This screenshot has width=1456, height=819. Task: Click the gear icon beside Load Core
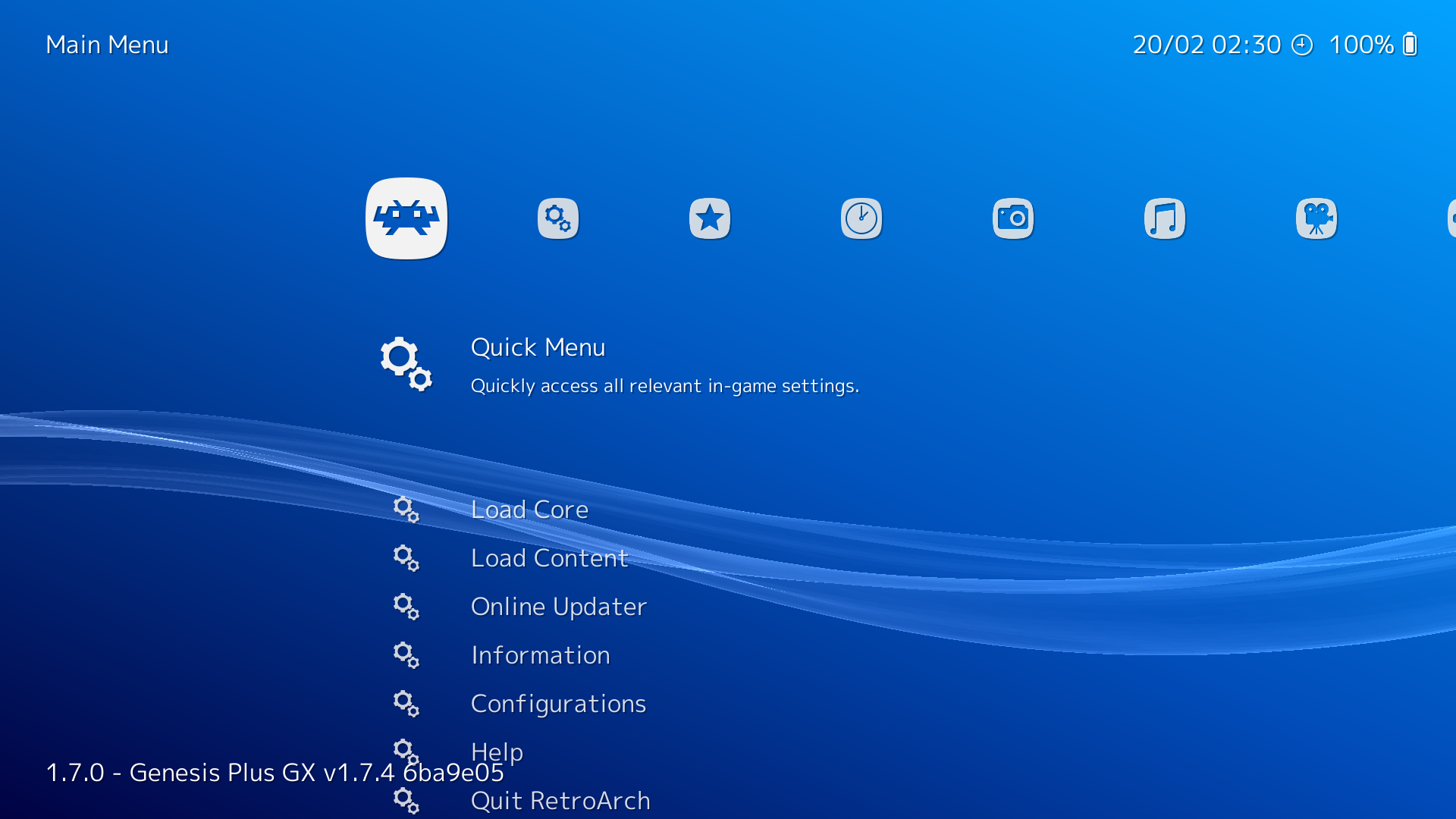[x=406, y=510]
